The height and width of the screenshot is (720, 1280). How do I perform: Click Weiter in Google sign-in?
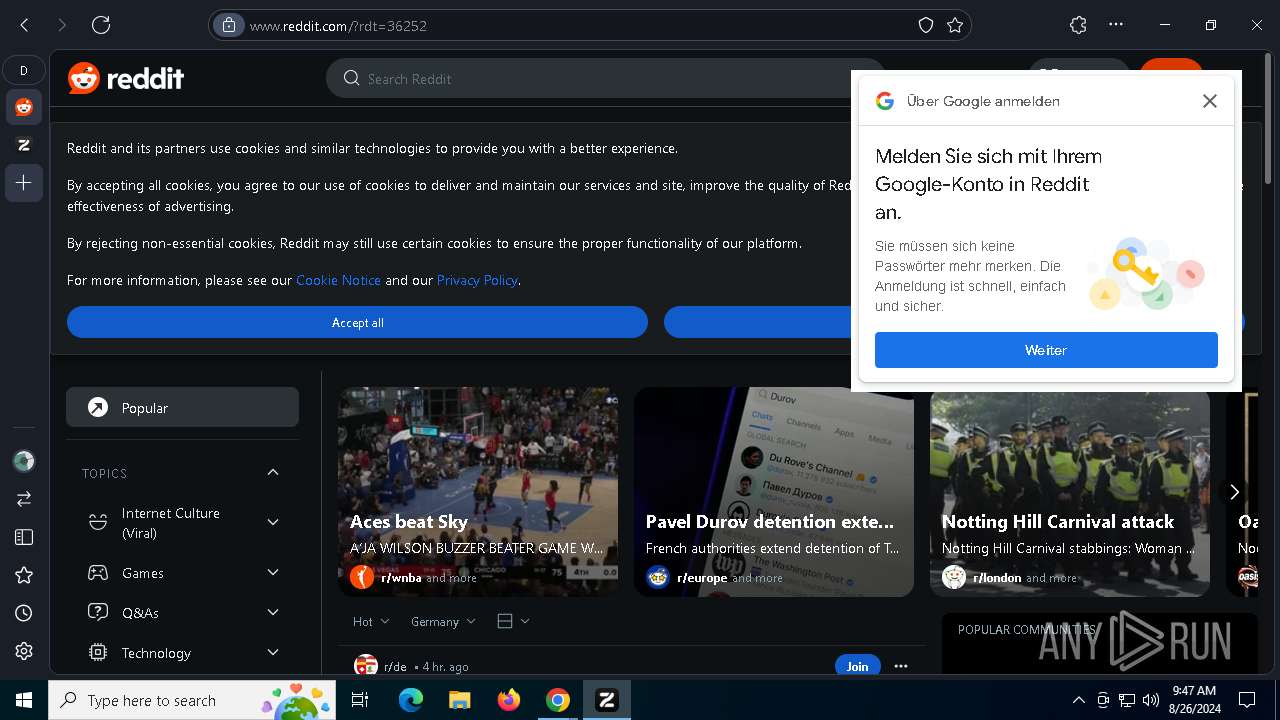click(x=1046, y=350)
